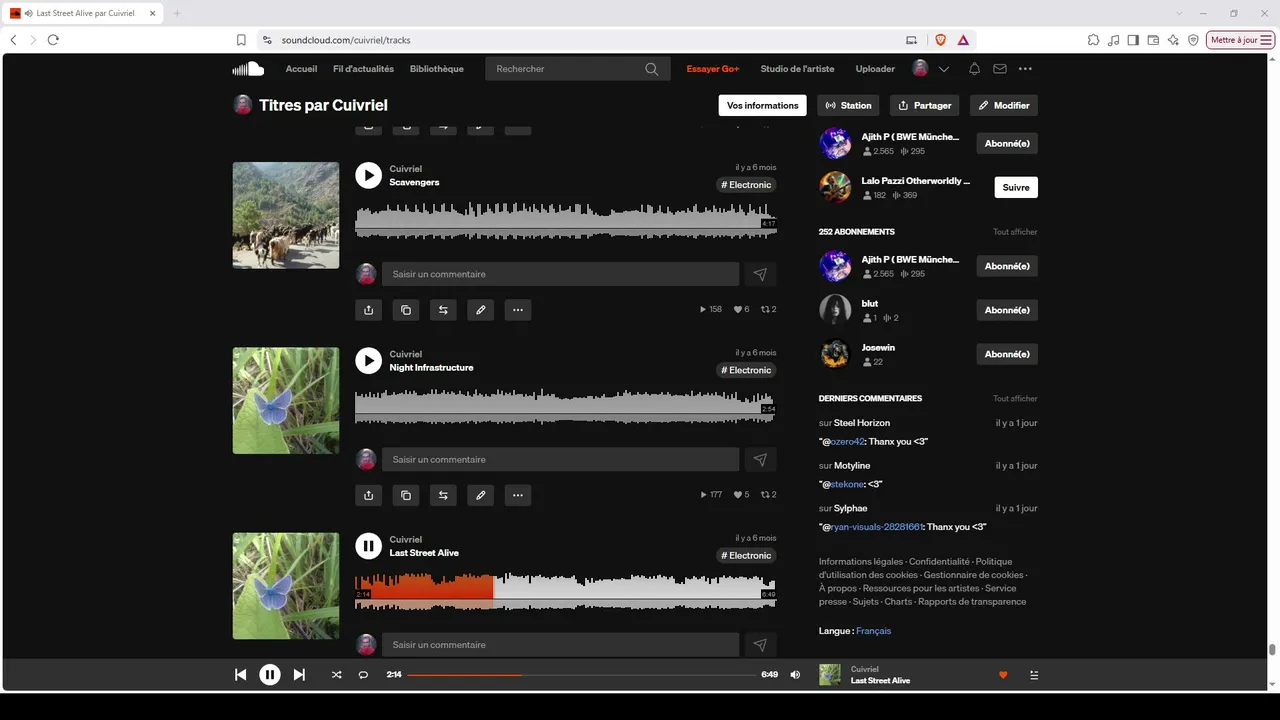Click the Partager button
The image size is (1280, 720).
pyautogui.click(x=924, y=105)
